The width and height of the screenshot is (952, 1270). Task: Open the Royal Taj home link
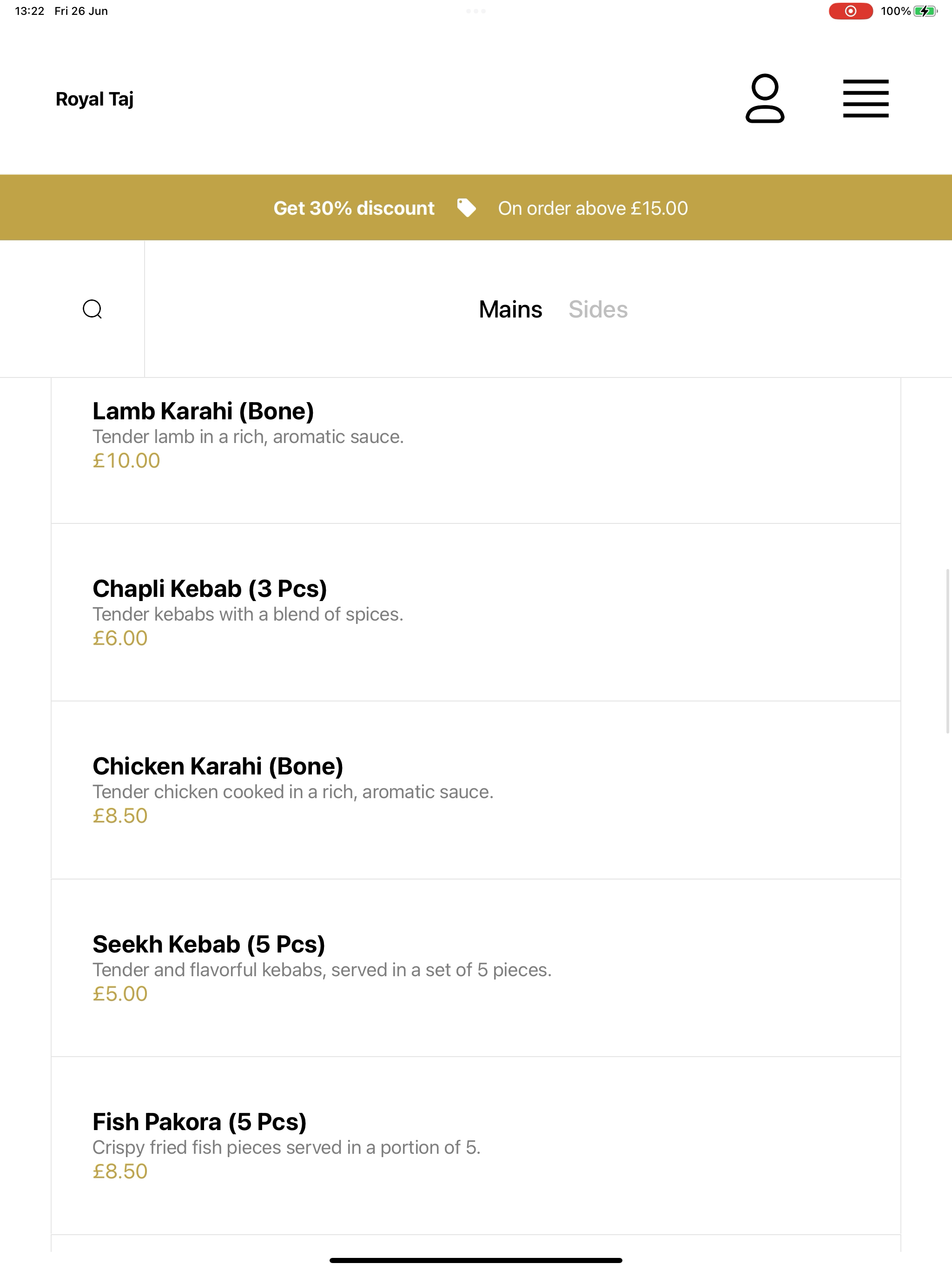[x=95, y=99]
